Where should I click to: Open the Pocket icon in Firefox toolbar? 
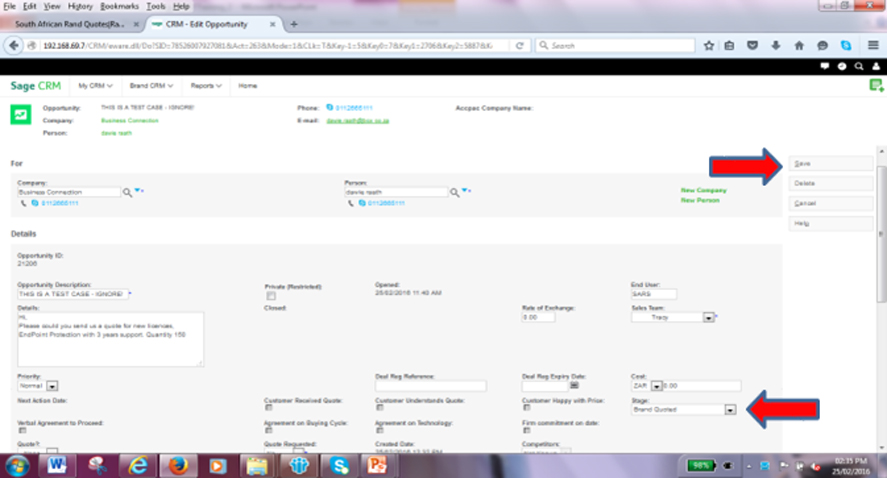point(752,45)
